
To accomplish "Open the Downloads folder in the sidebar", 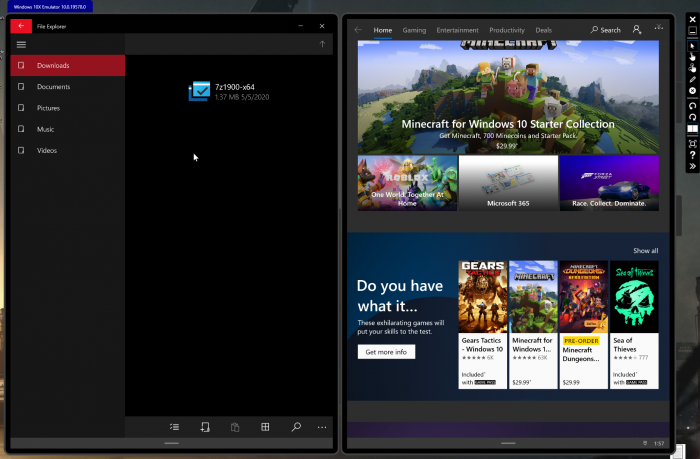I will tap(67, 65).
